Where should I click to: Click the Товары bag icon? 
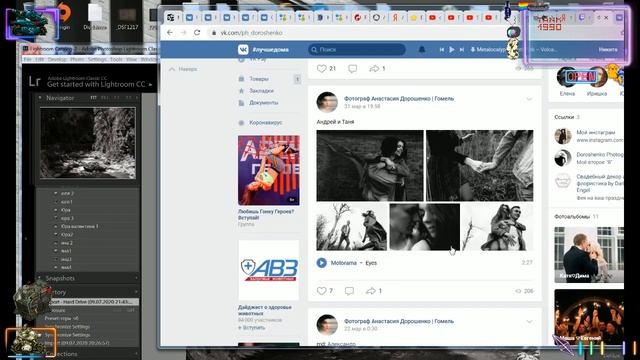tap(241, 79)
